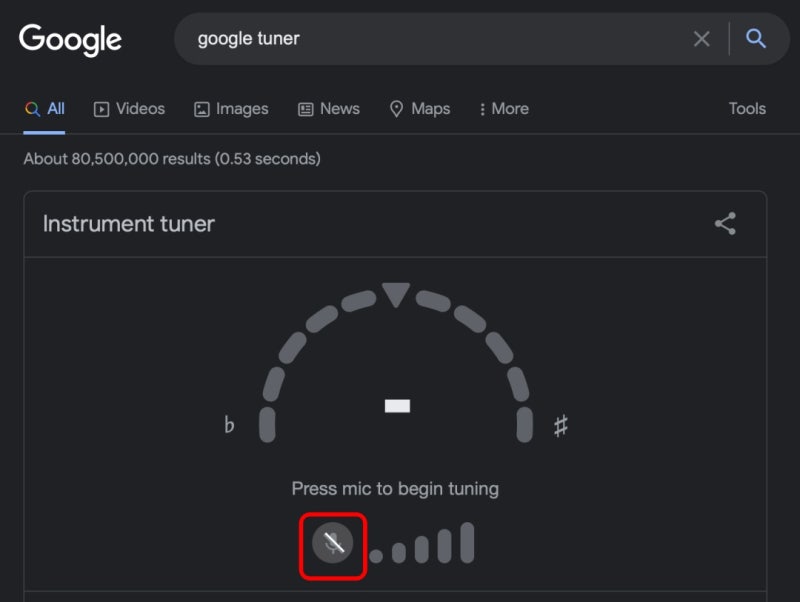Click the 'Press mic to begin tuning' text
Screen dimensions: 800x602
[395, 489]
